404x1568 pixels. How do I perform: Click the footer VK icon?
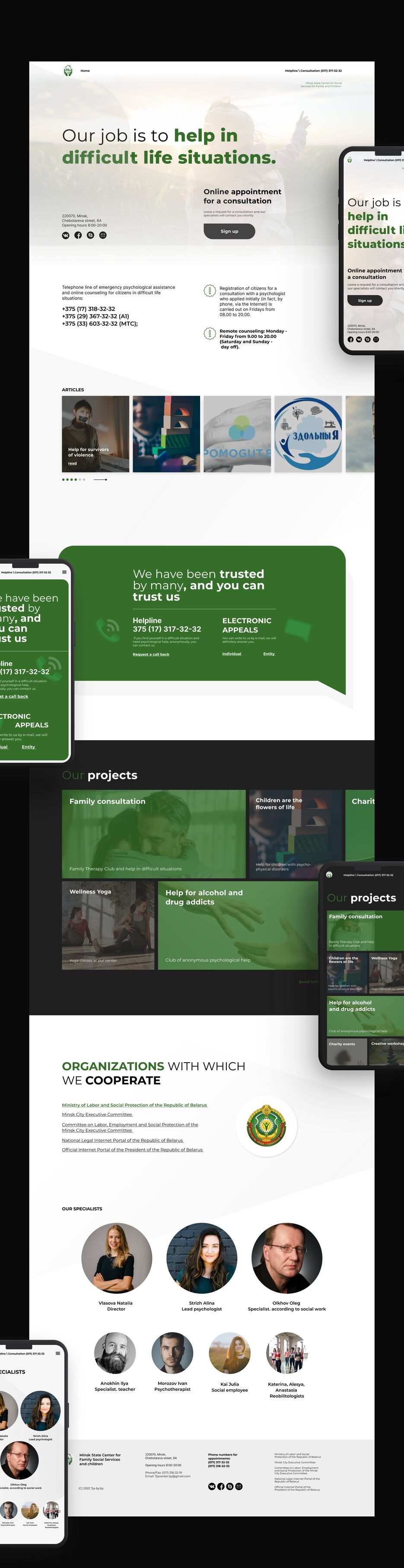pos(212,1486)
